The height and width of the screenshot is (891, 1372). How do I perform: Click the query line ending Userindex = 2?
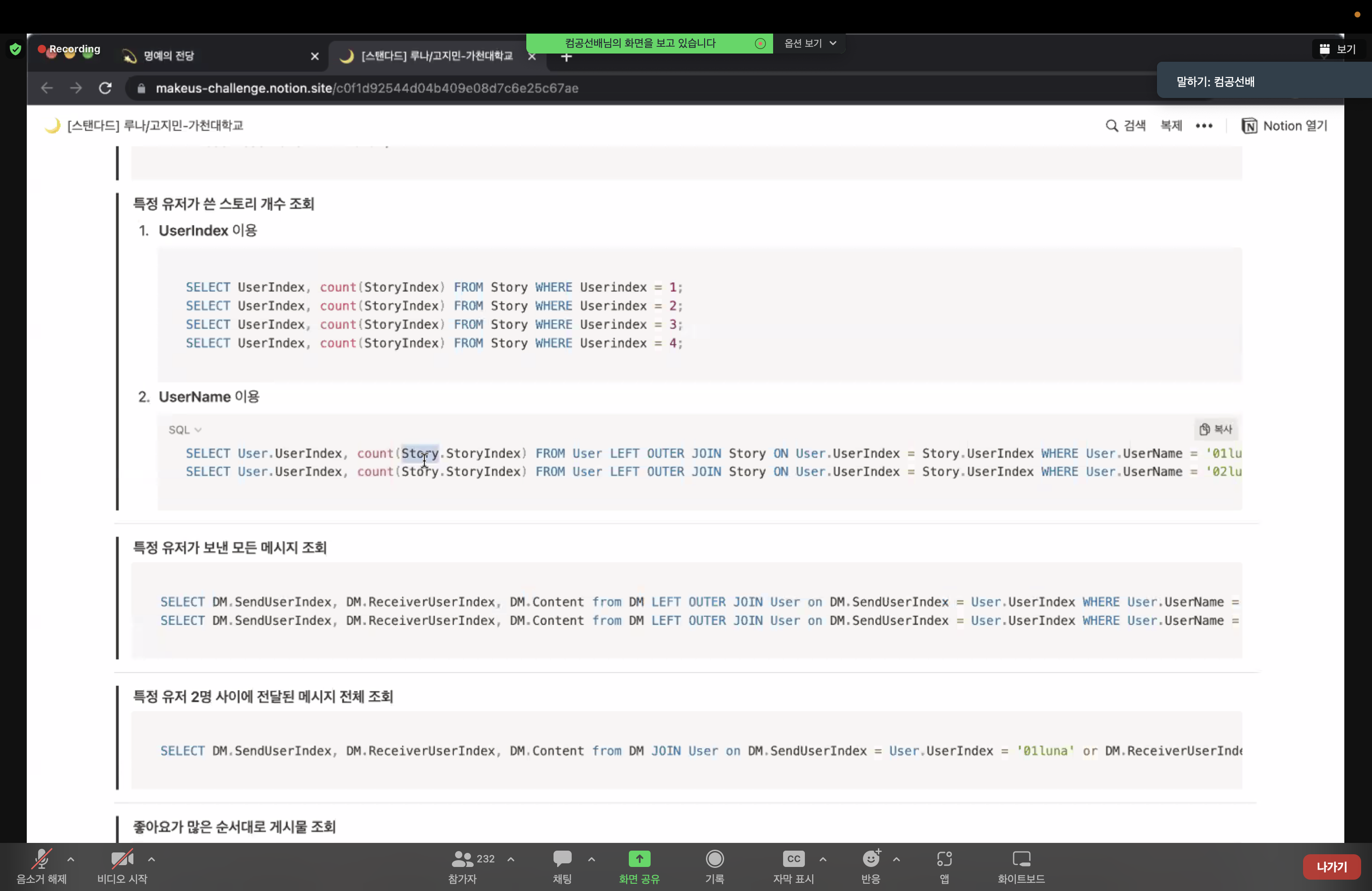(x=434, y=305)
